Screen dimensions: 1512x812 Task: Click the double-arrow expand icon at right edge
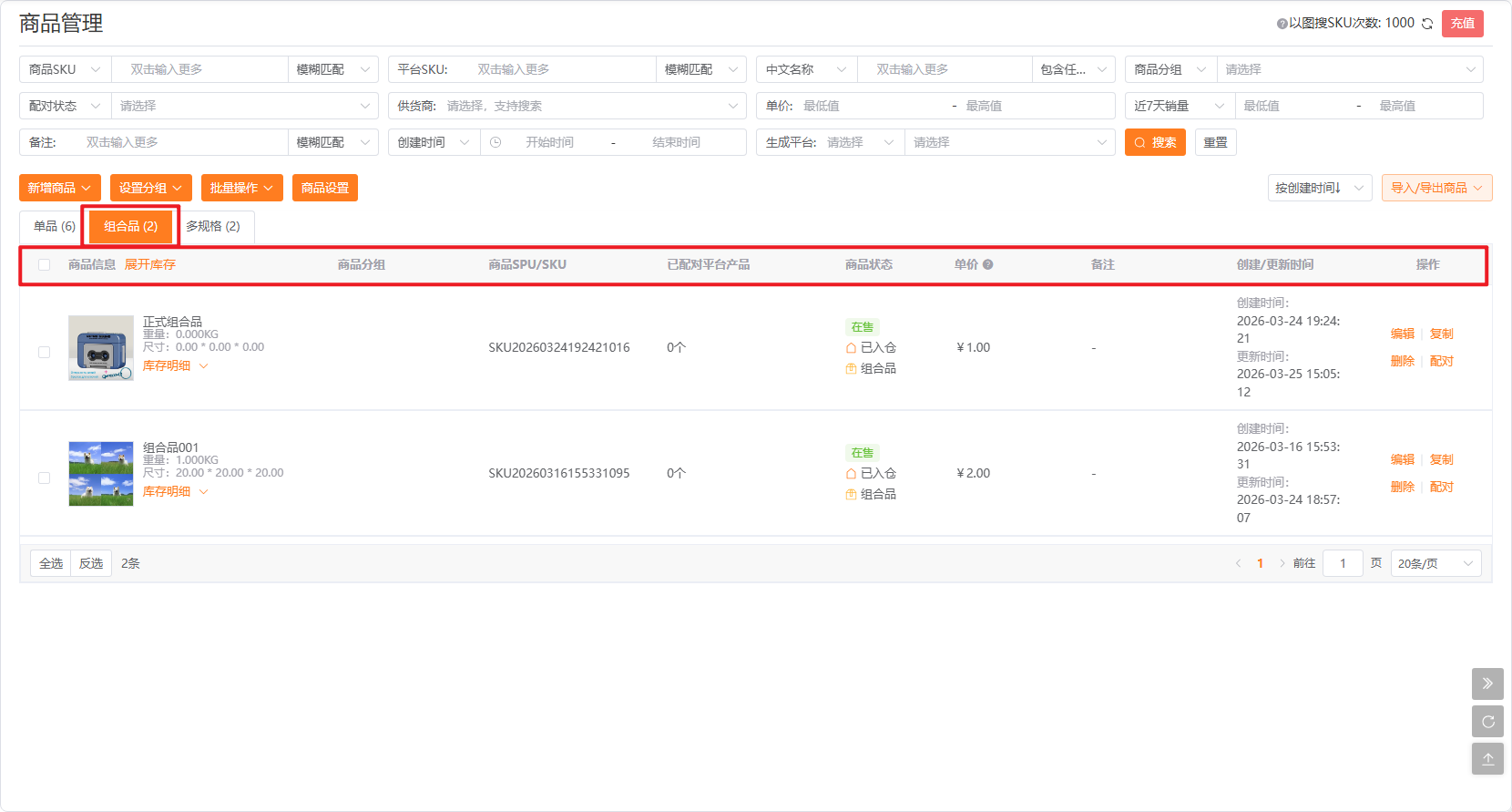(1487, 684)
